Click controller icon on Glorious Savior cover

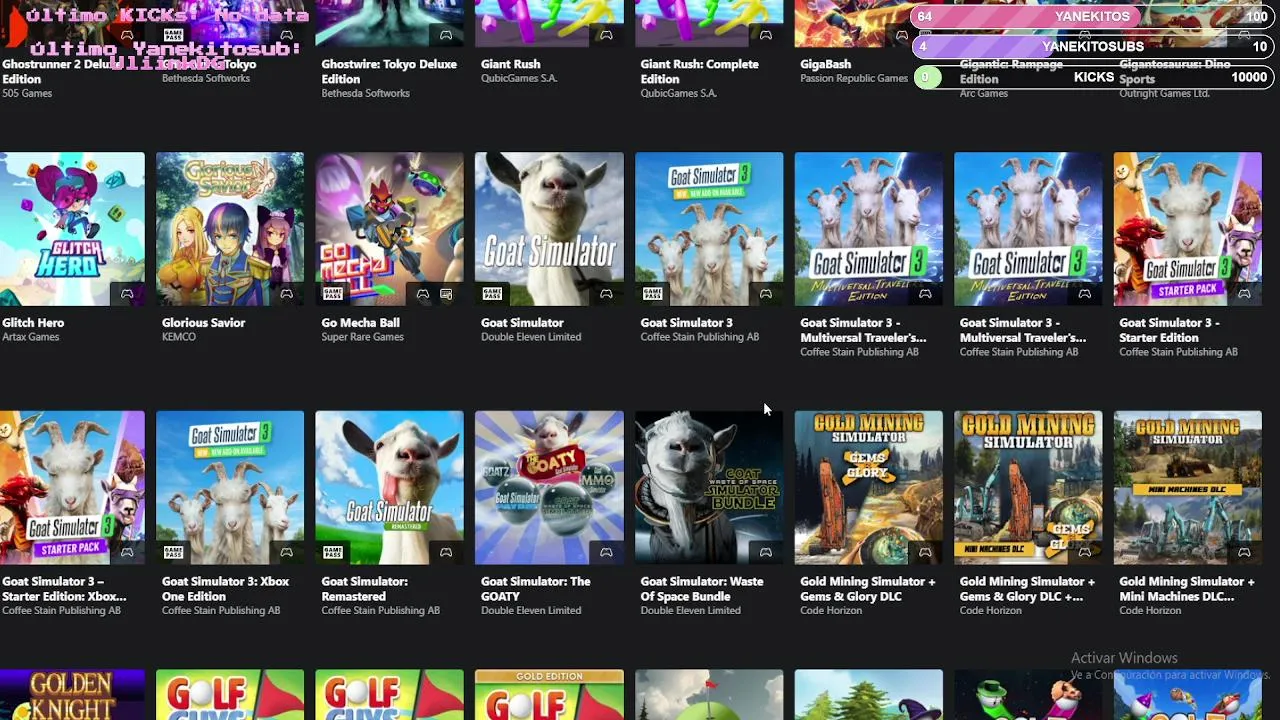click(286, 294)
